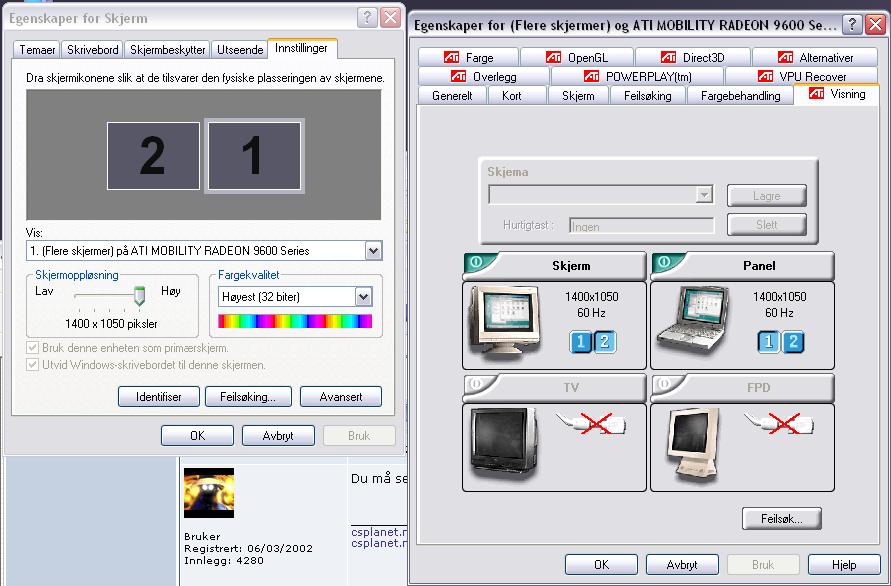This screenshot has height=586, width=891.
Task: Expand the Fargekvalitet dropdown
Action: pyautogui.click(x=364, y=297)
